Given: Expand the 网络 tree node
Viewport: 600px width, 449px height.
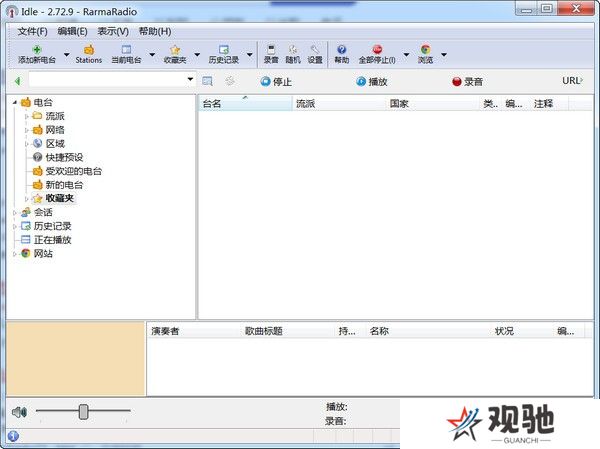Looking at the screenshot, I should coord(26,130).
